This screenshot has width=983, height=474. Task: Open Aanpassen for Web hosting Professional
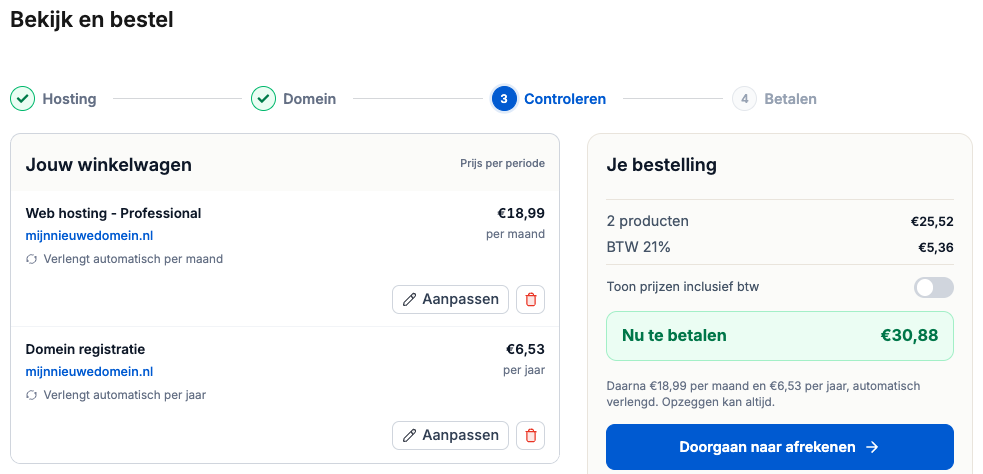[x=450, y=300]
